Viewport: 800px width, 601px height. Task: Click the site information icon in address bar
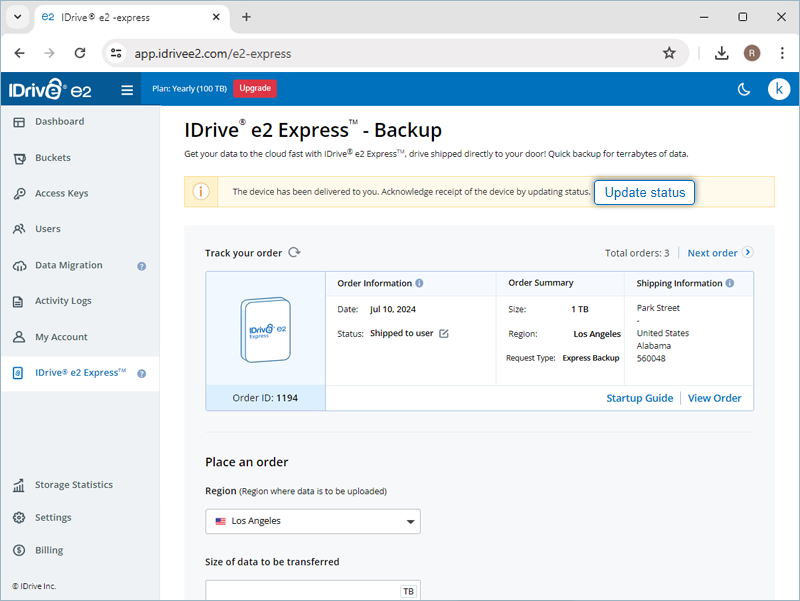(x=116, y=53)
